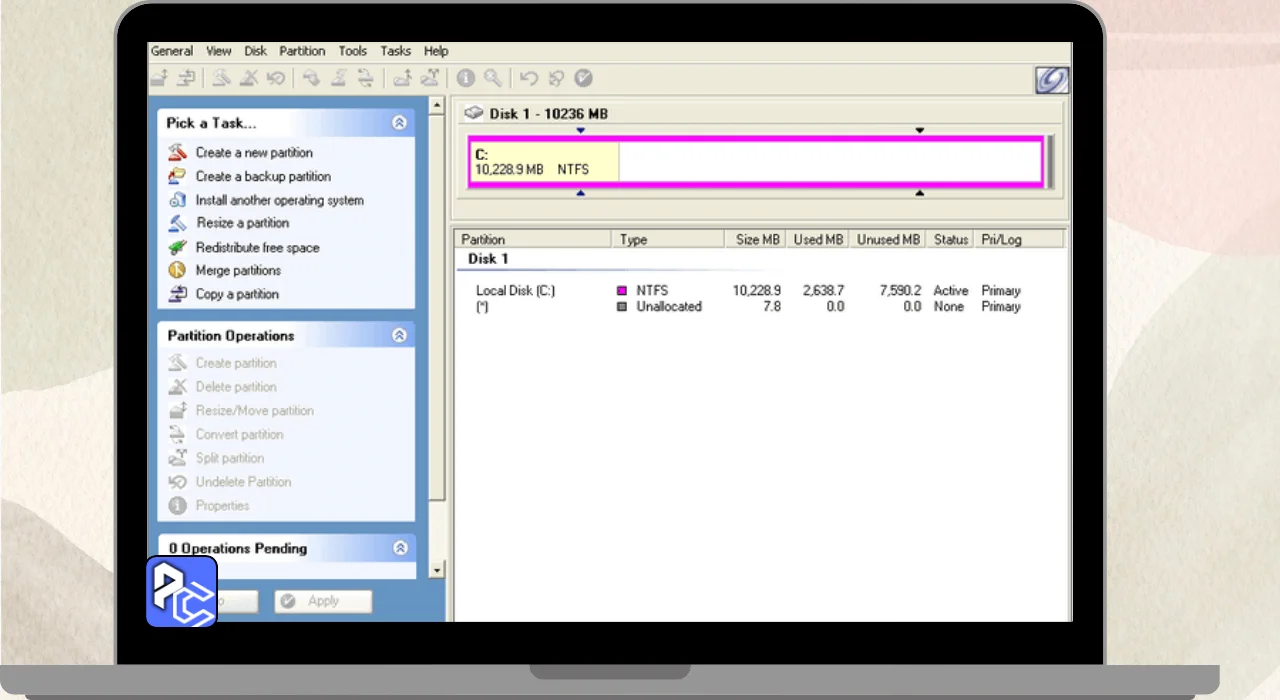Click the Install another operating system link
The height and width of the screenshot is (700, 1280).
tap(279, 200)
